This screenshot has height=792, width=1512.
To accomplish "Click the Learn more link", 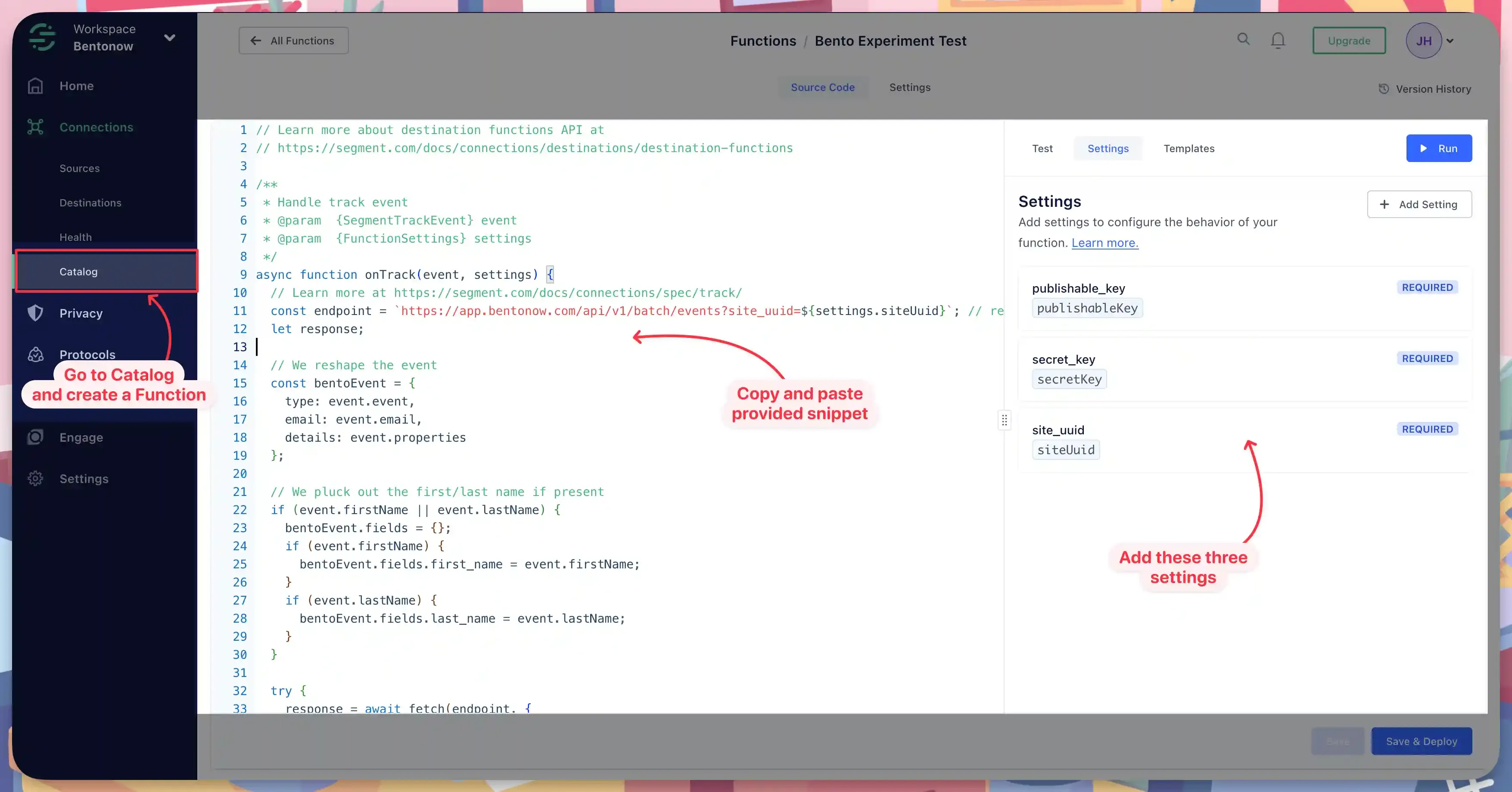I will (1104, 243).
